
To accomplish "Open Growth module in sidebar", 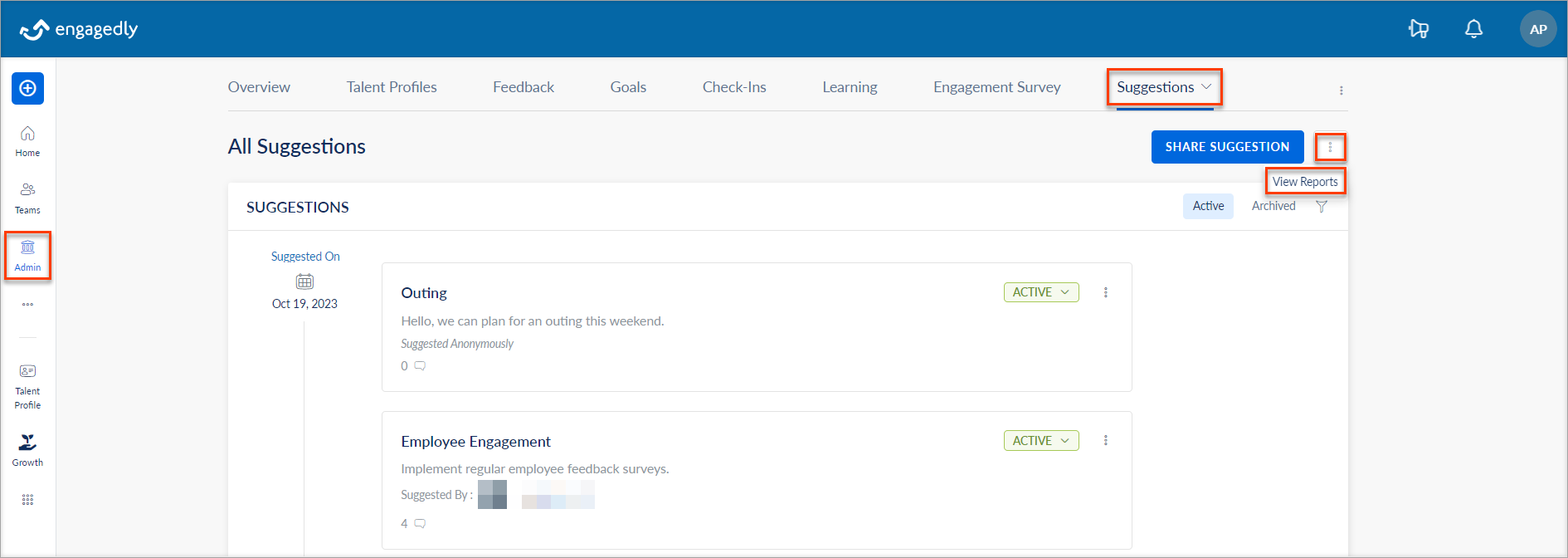I will (x=27, y=450).
